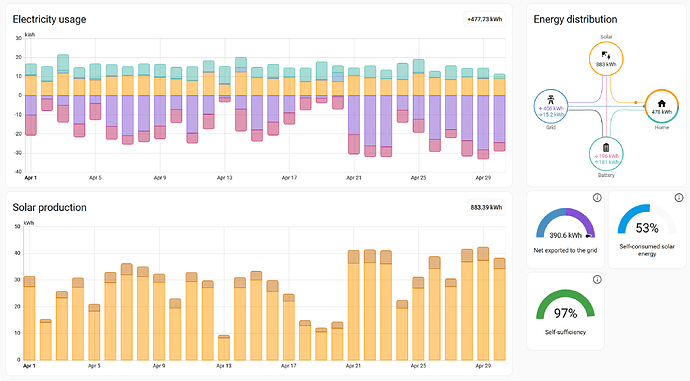Click info icon on Self-consumed solar card
The height and width of the screenshot is (381, 690).
(679, 198)
